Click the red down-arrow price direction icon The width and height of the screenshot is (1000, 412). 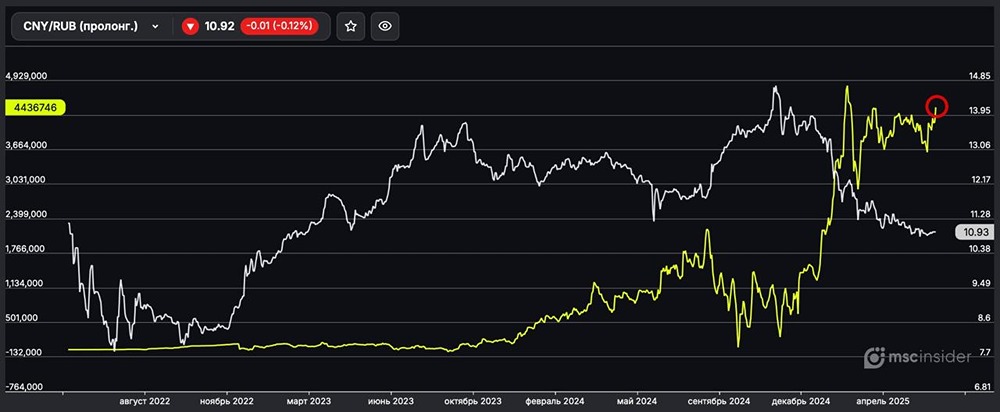point(190,27)
